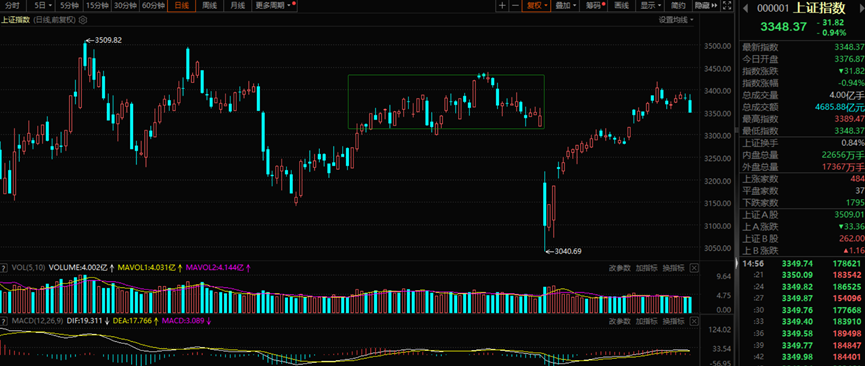Screen dimensions: 865x366
Task: Toggle the 画线 drawing tools
Action: click(x=622, y=6)
